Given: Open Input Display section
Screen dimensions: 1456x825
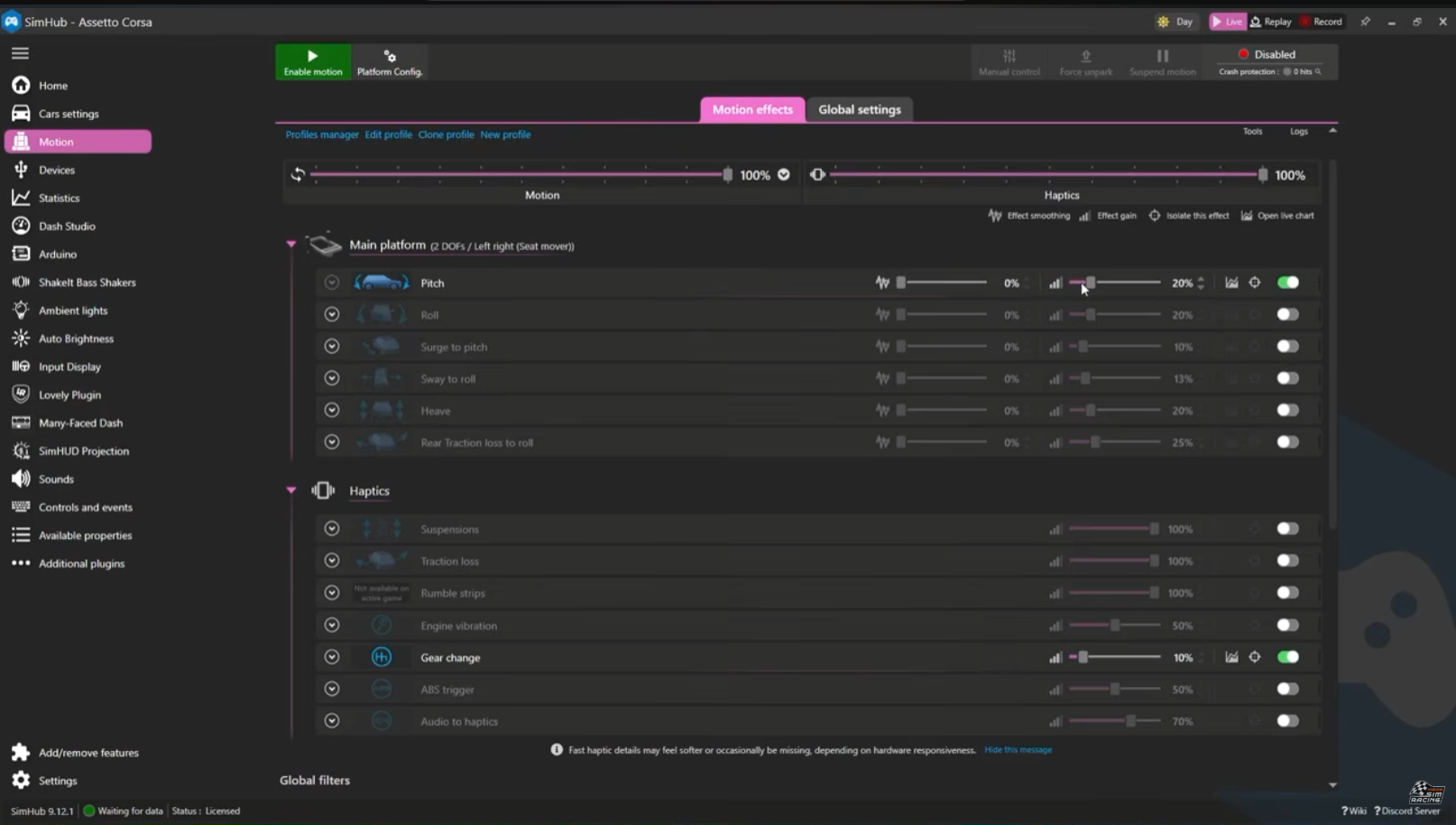Looking at the screenshot, I should click(x=69, y=366).
